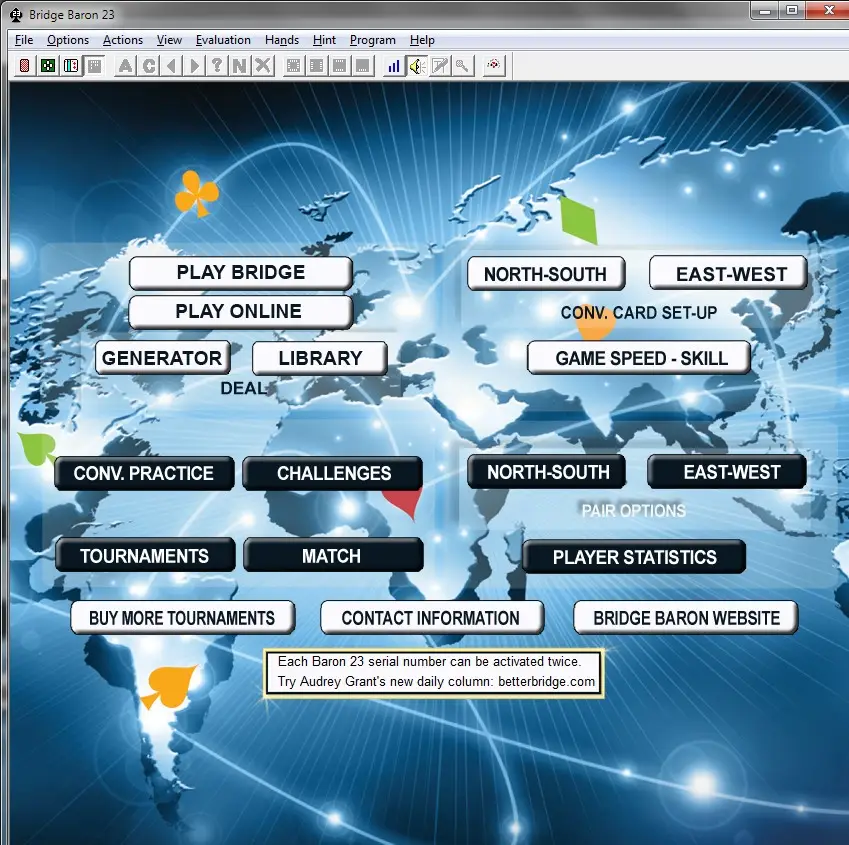The width and height of the screenshot is (849, 845).
Task: Click the PLAY ONLINE button
Action: 240,312
